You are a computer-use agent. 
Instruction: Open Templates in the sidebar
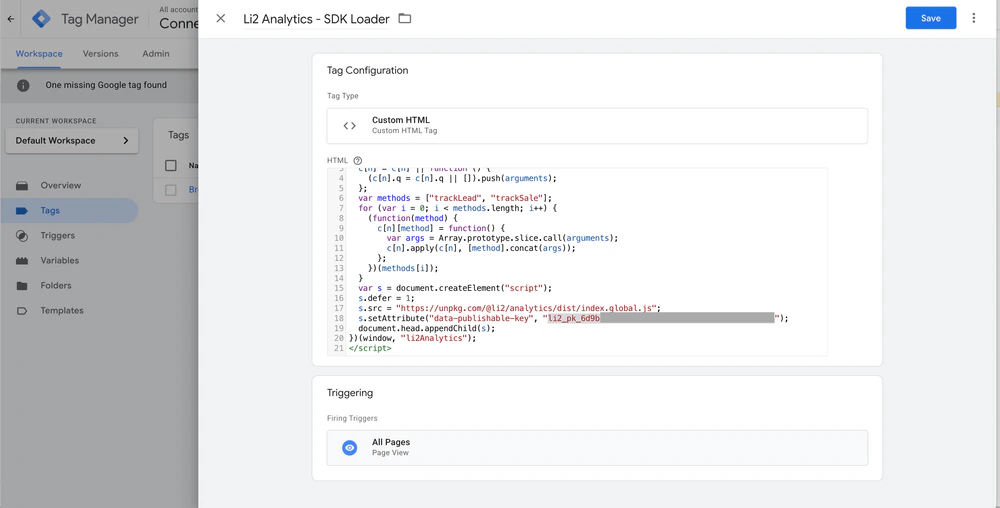coord(62,310)
